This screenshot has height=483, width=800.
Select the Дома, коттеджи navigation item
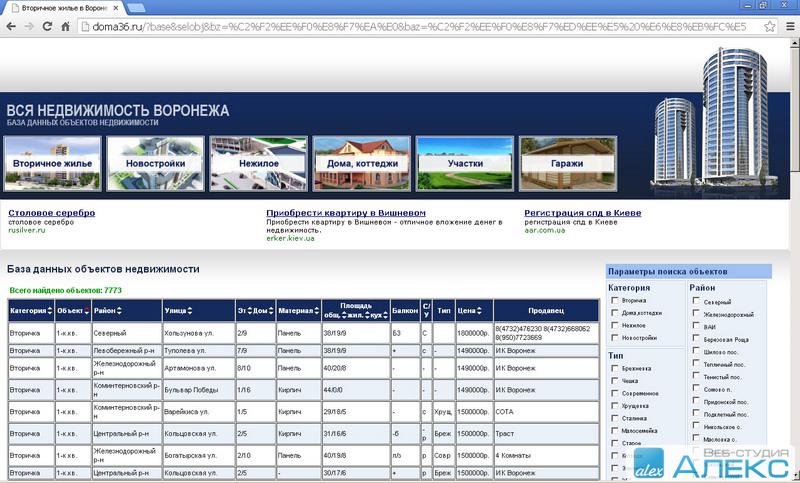(x=361, y=163)
